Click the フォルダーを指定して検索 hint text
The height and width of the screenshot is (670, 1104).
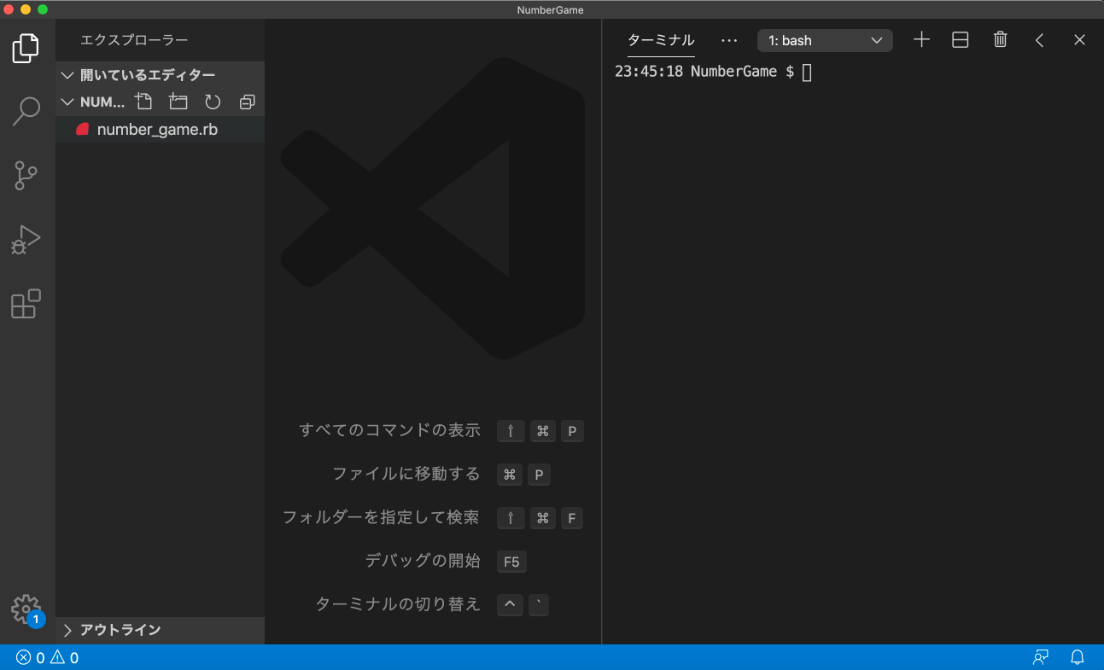381,518
